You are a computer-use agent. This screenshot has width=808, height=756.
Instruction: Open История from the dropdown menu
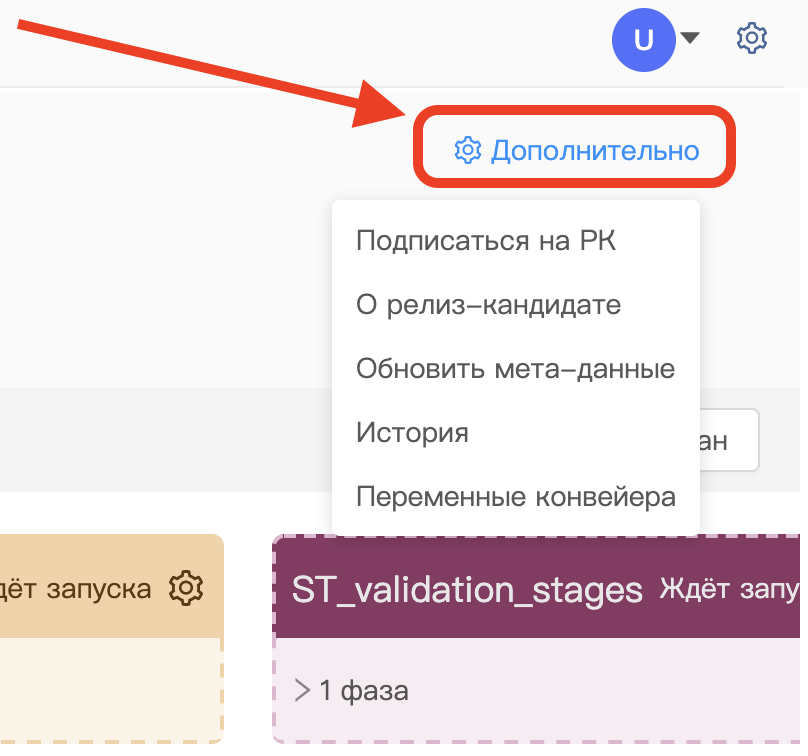[x=412, y=433]
